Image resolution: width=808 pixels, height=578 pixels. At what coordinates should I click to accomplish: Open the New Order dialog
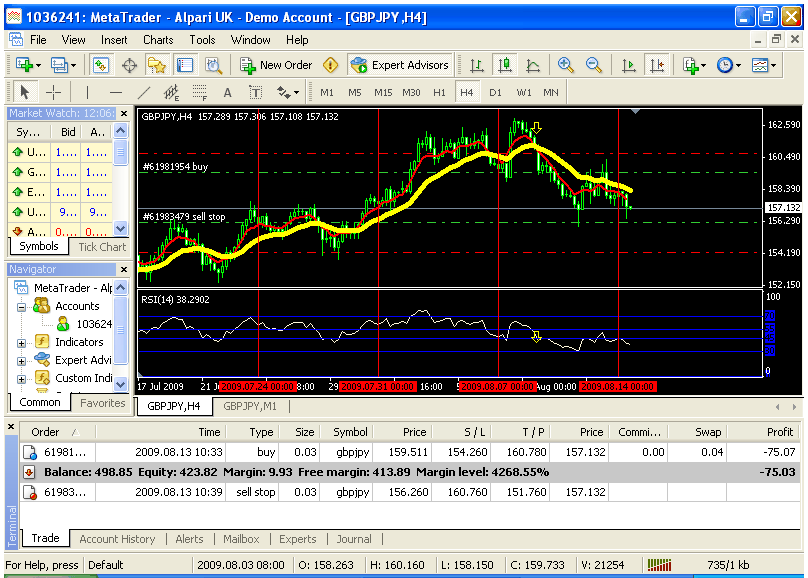click(276, 65)
